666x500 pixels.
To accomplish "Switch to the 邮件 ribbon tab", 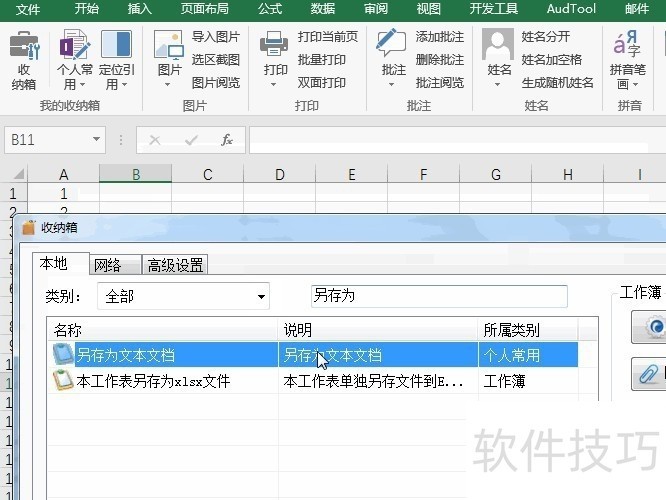I will pos(637,9).
